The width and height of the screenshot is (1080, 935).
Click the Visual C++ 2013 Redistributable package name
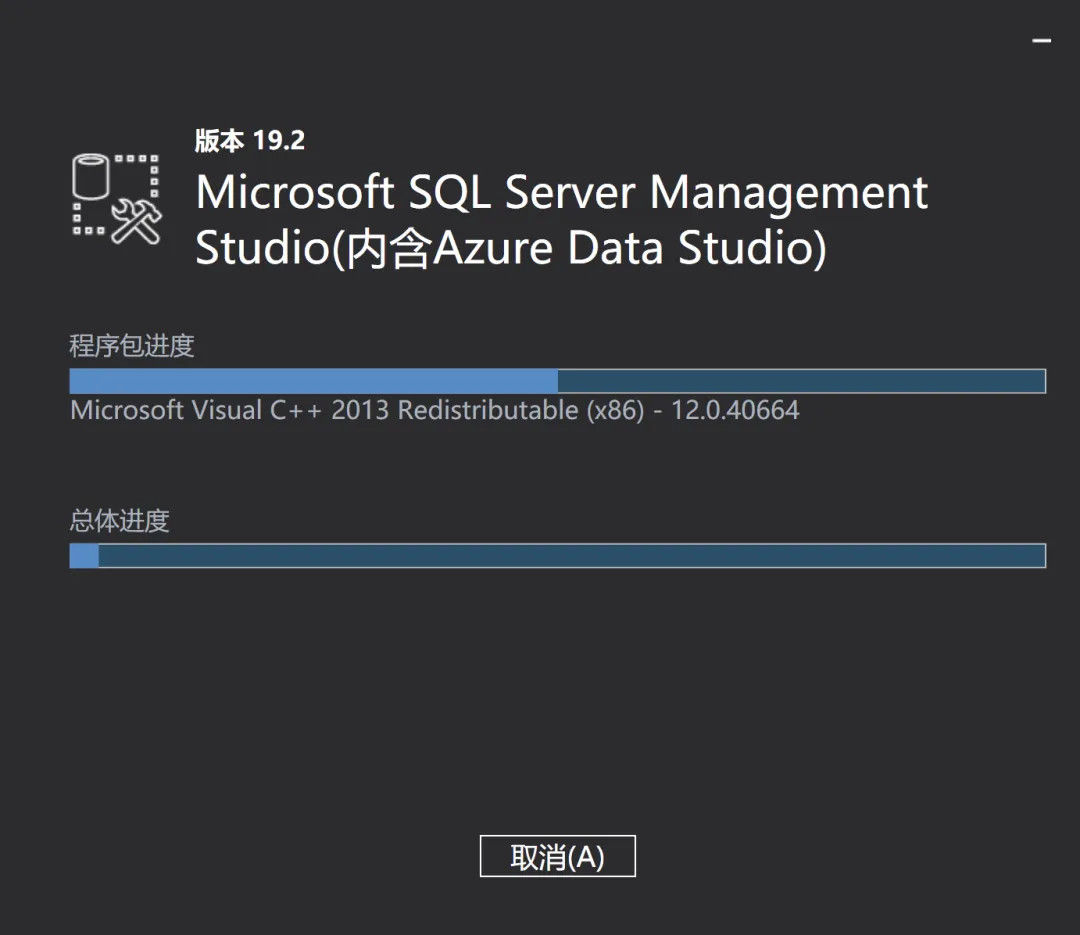tap(357, 411)
